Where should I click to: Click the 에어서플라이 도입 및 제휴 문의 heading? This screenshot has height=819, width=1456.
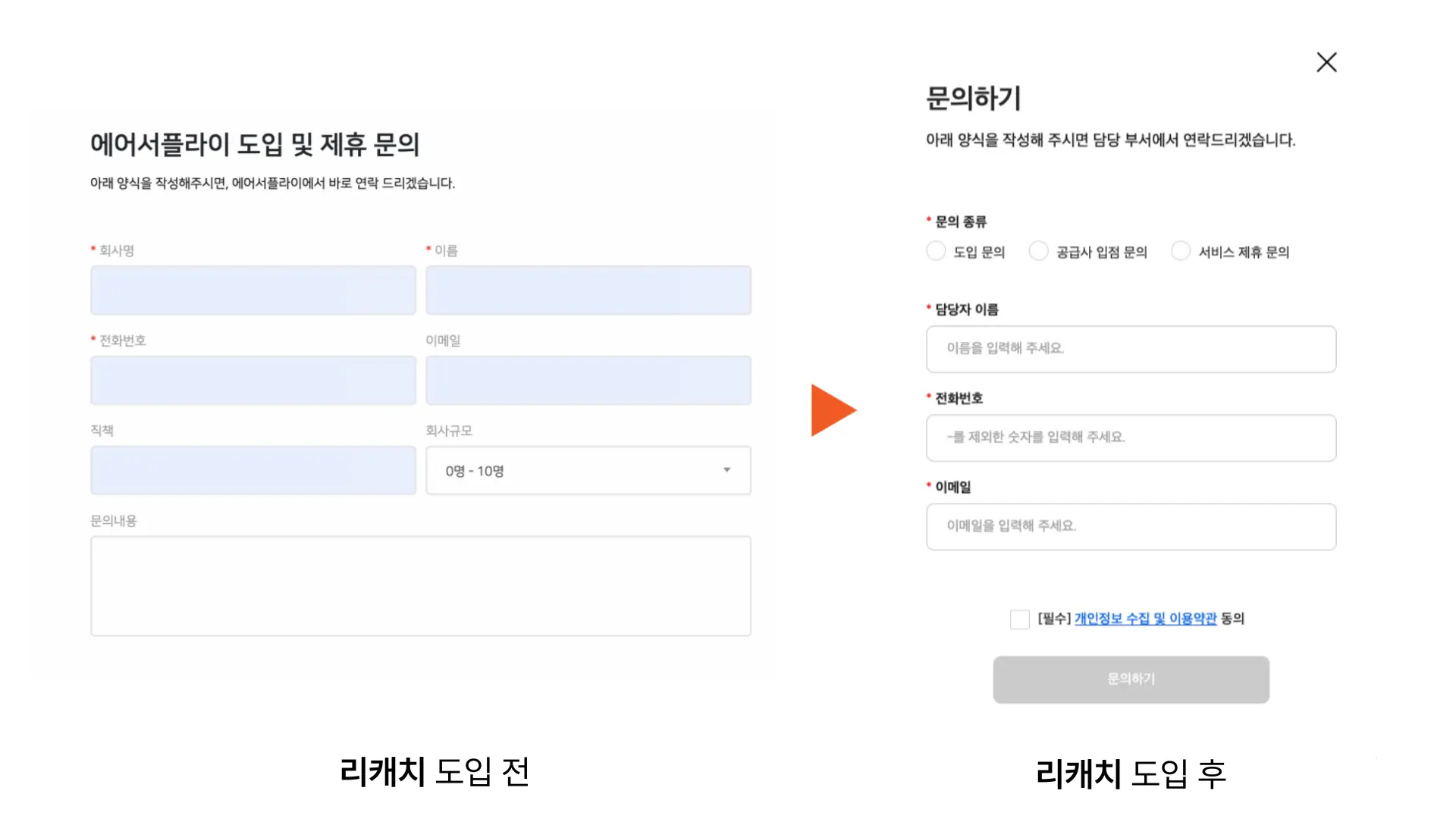(x=255, y=144)
